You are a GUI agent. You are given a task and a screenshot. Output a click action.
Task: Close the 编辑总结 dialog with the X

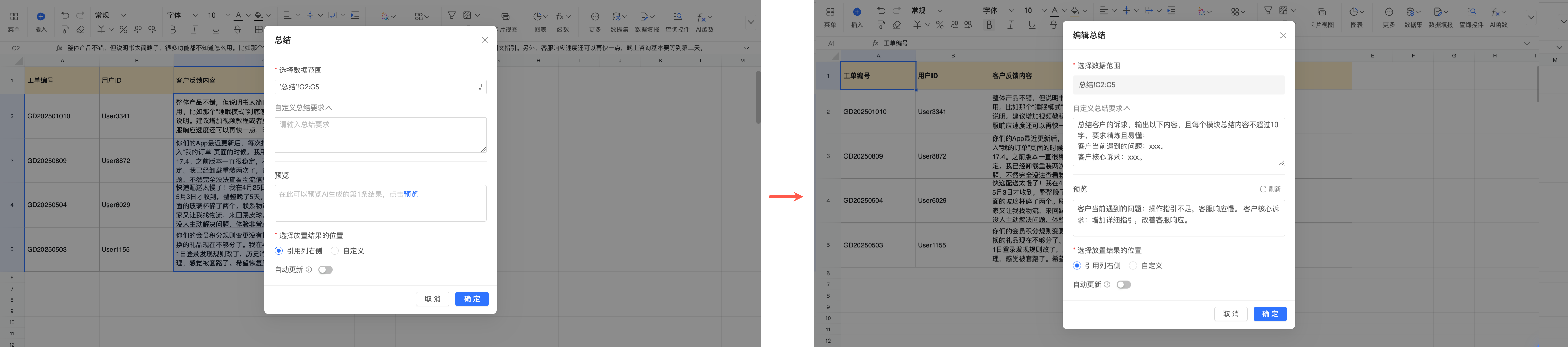1283,35
